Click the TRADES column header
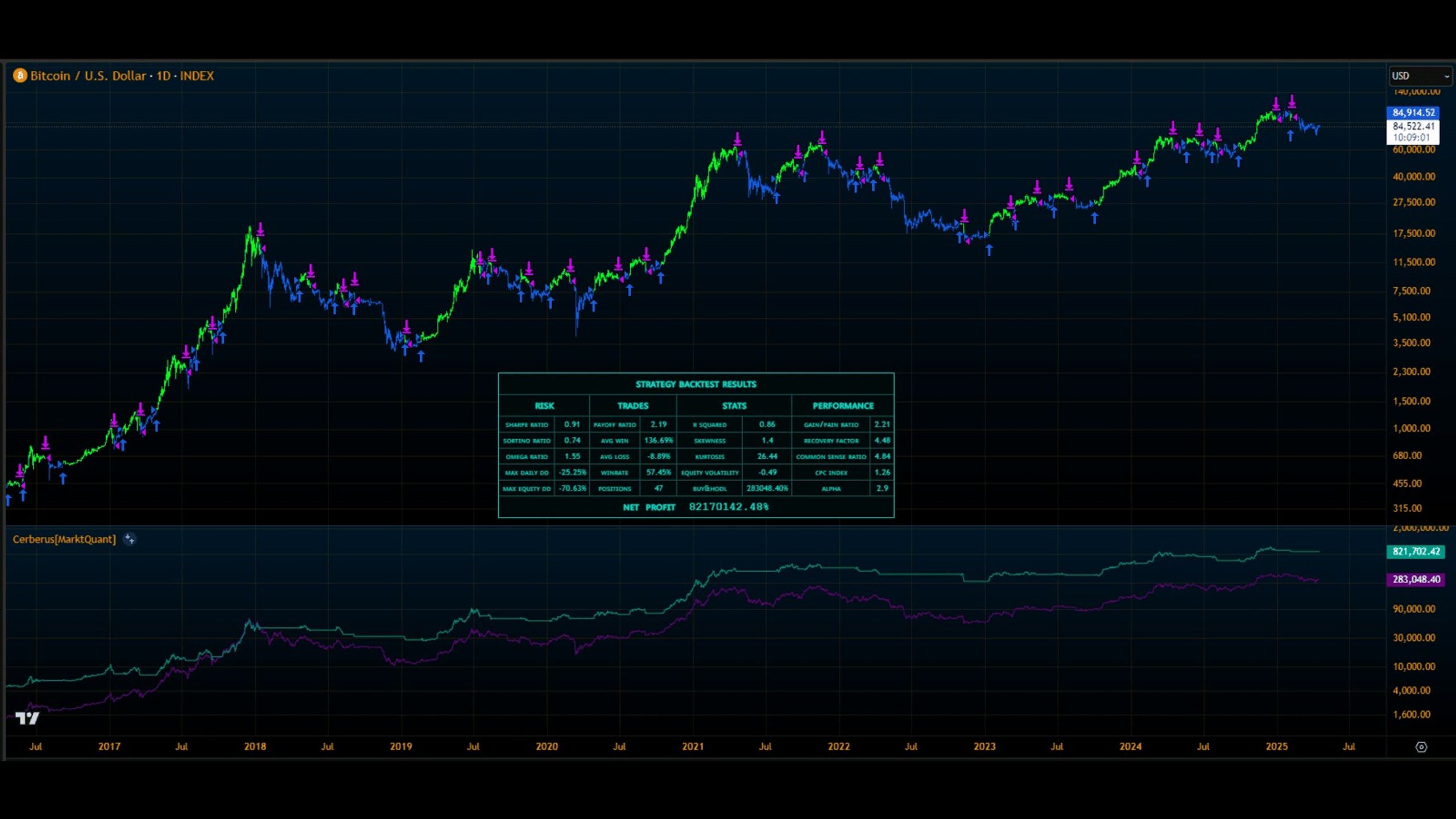Viewport: 1456px width, 819px height. 633,406
